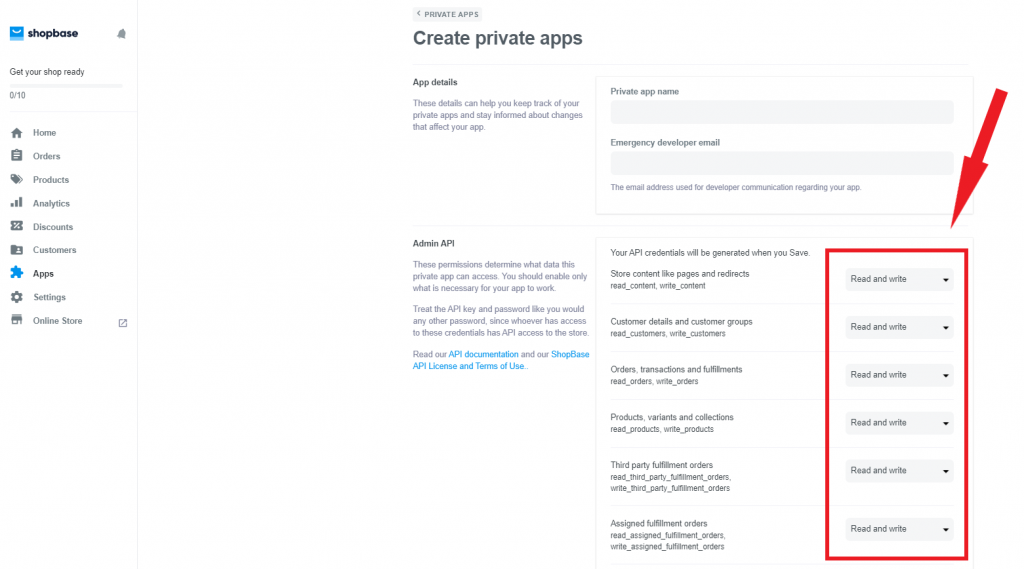
Task: Click the Customers sidebar icon
Action: click(x=17, y=250)
